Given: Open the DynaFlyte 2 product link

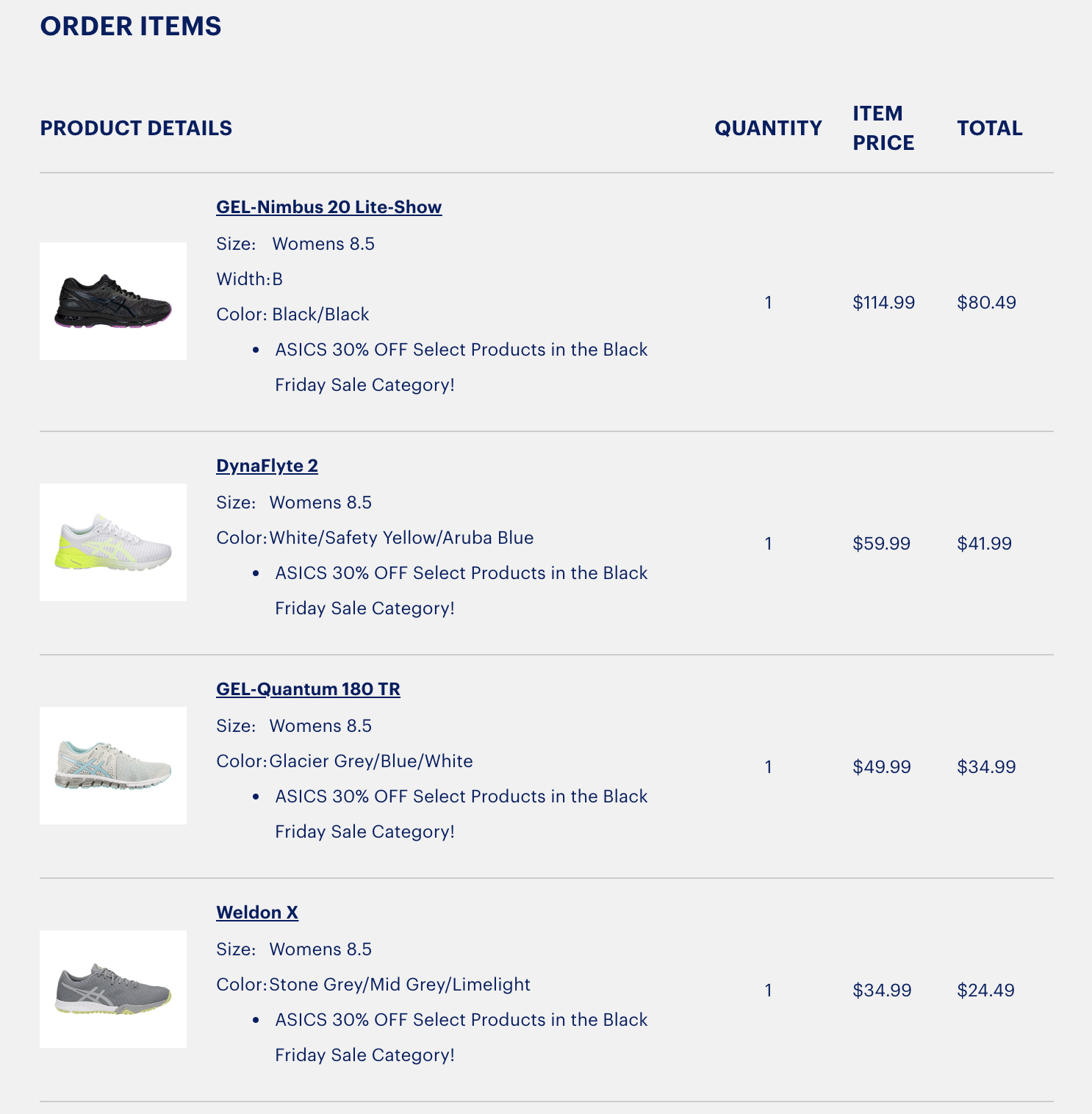Looking at the screenshot, I should [267, 466].
